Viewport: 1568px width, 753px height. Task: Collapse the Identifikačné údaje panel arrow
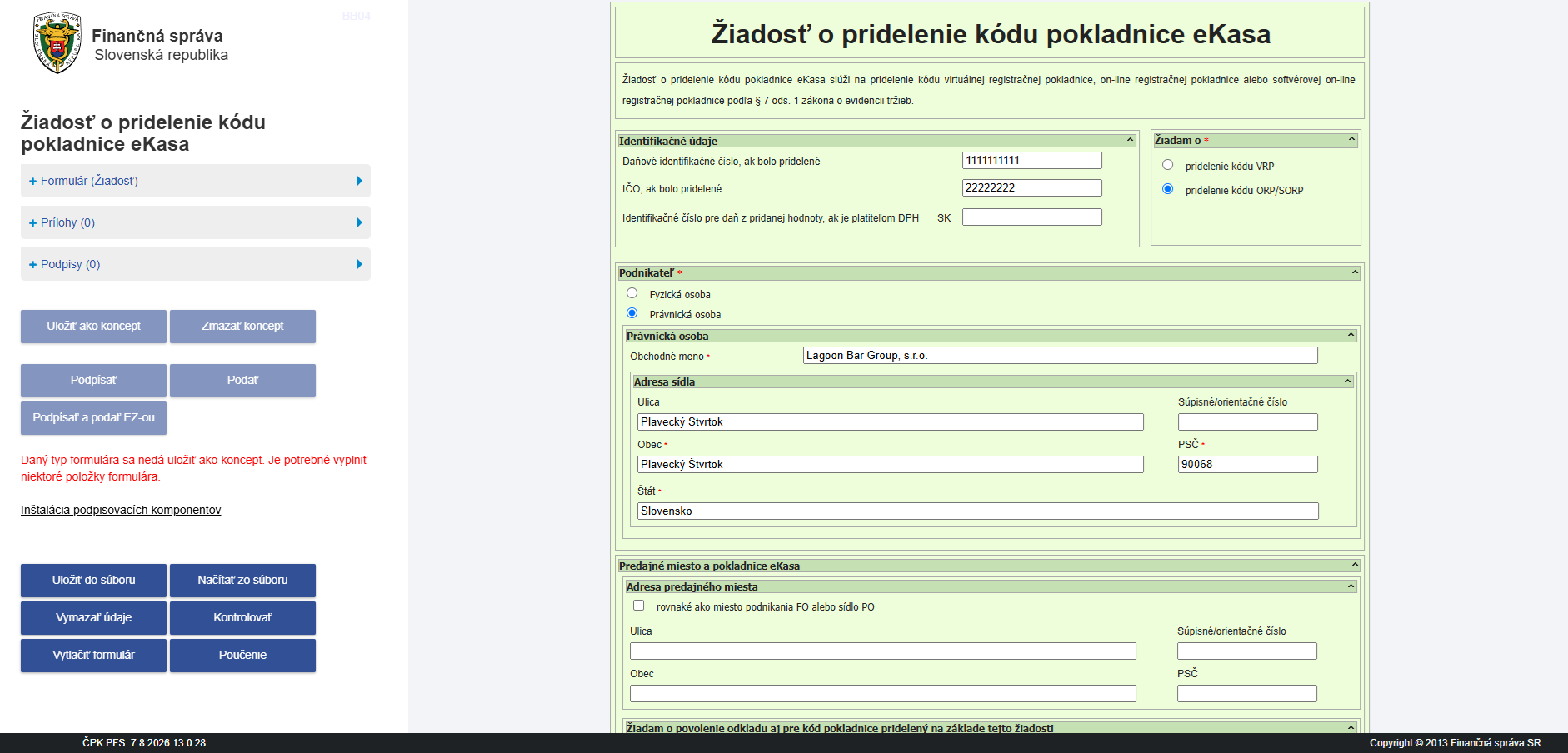pyautogui.click(x=1130, y=140)
